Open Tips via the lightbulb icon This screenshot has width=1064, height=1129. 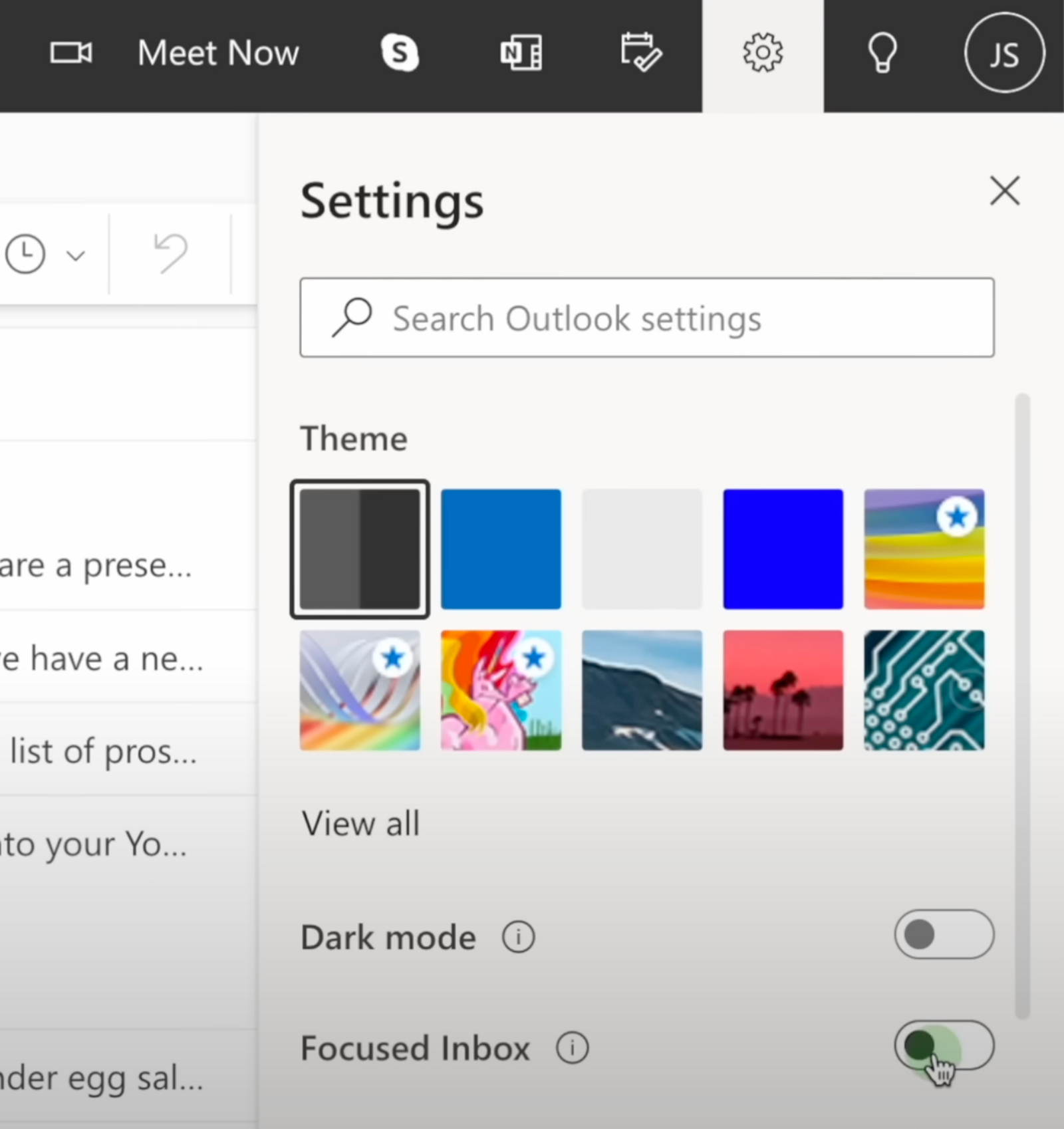(x=882, y=53)
